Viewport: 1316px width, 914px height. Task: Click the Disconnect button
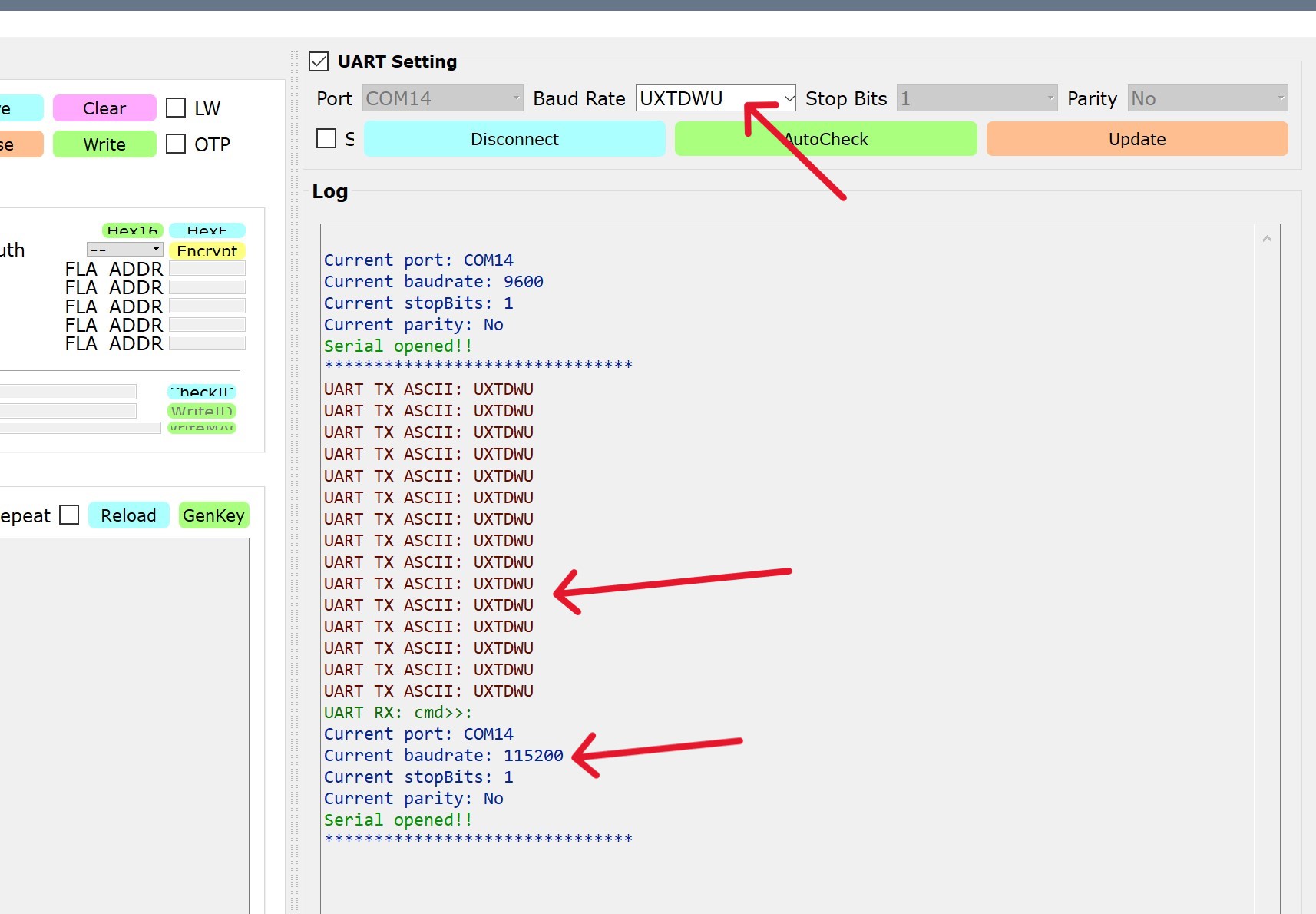[514, 139]
